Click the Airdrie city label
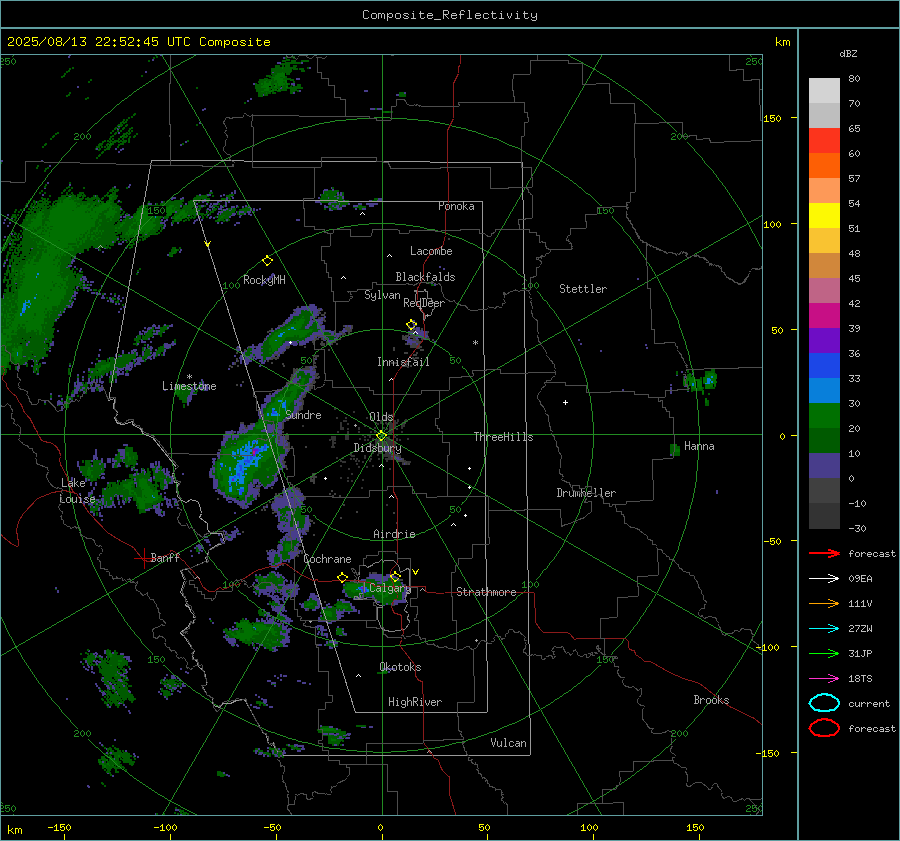The width and height of the screenshot is (900, 841). (x=394, y=534)
